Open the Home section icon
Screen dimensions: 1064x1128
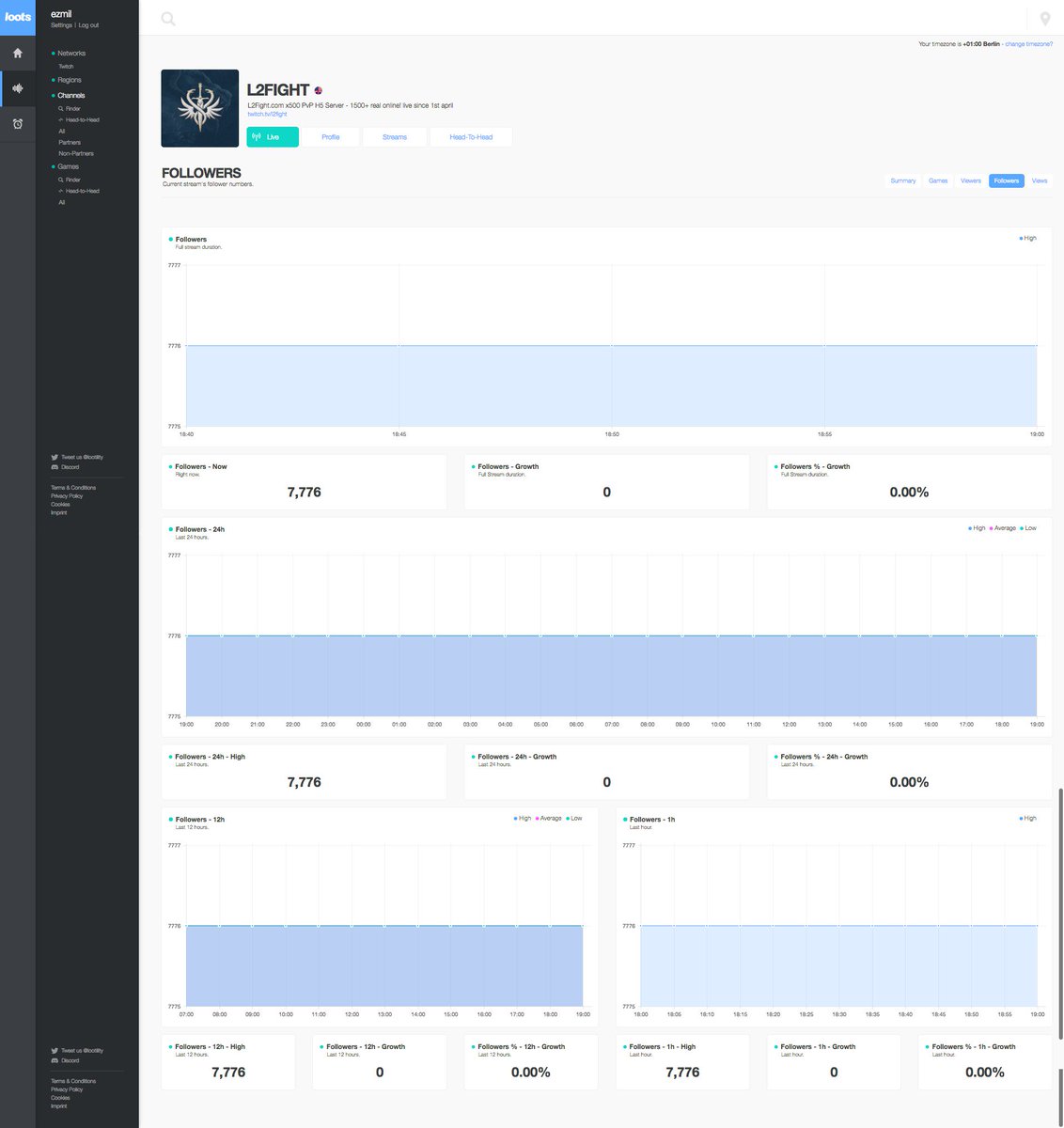(x=18, y=54)
